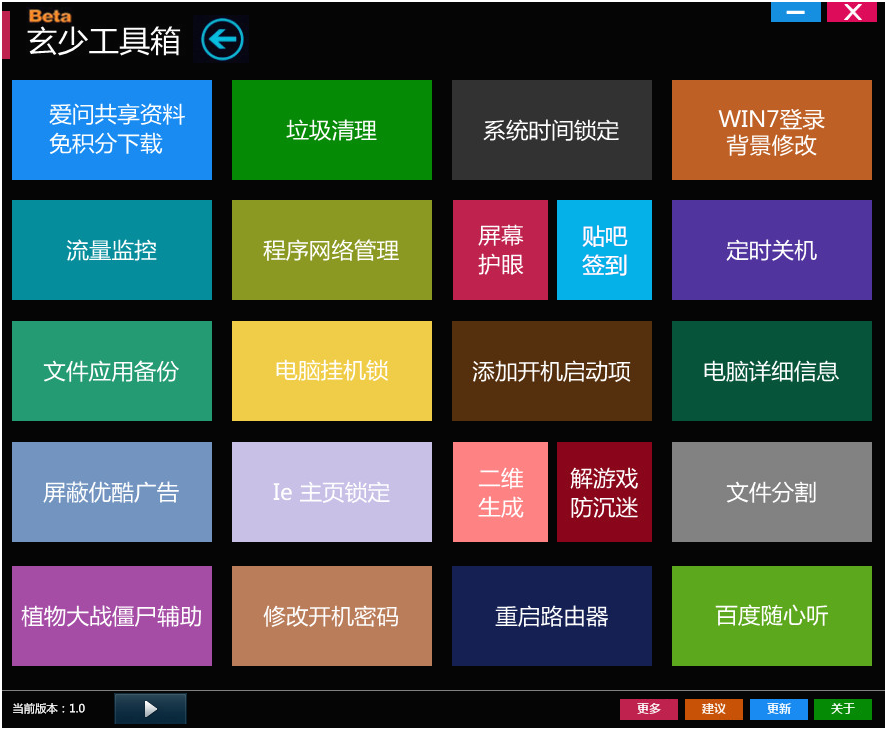Open the 关于 button
This screenshot has height=731, width=887.
[x=843, y=709]
